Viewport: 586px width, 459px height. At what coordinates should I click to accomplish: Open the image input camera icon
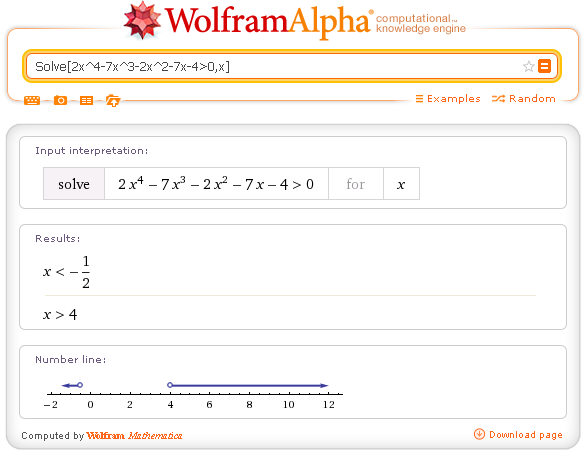(60, 100)
